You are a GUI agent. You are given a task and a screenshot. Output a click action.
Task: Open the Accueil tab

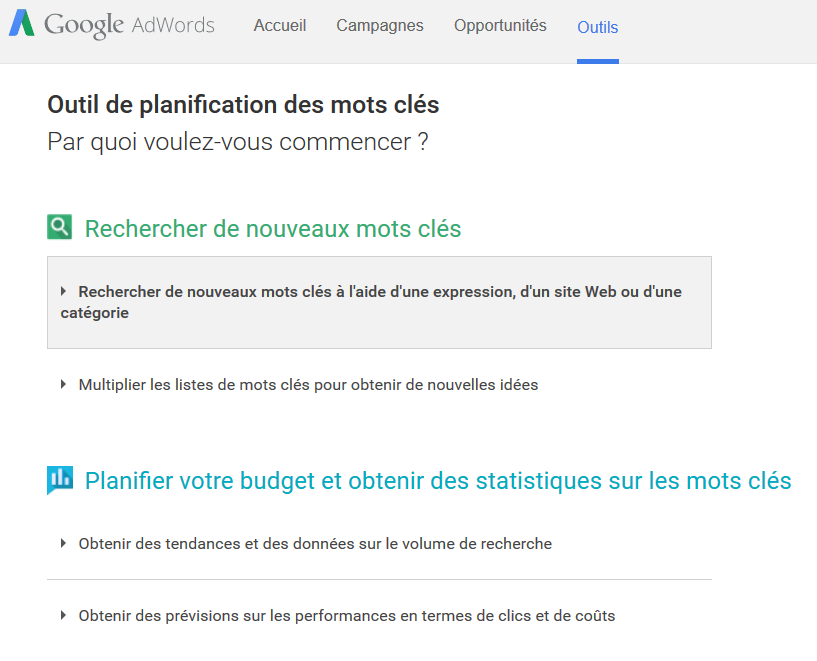coord(280,26)
